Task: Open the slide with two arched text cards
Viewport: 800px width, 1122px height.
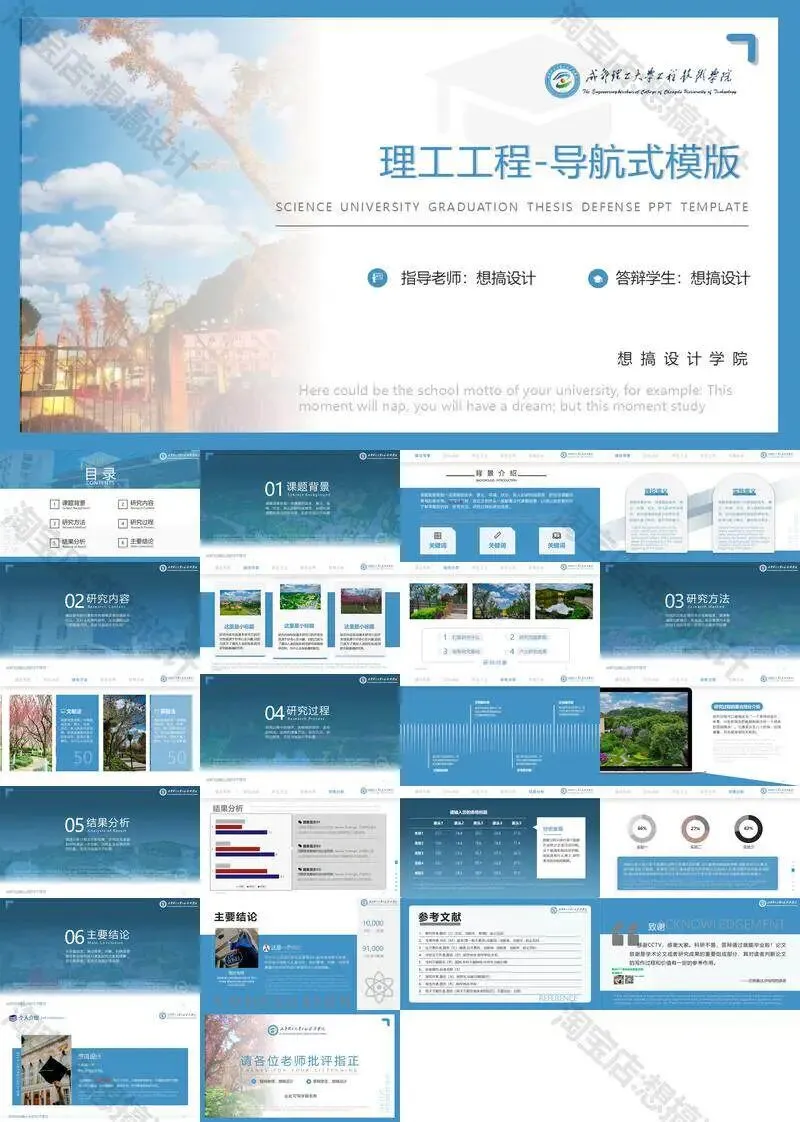Action: coord(700,504)
